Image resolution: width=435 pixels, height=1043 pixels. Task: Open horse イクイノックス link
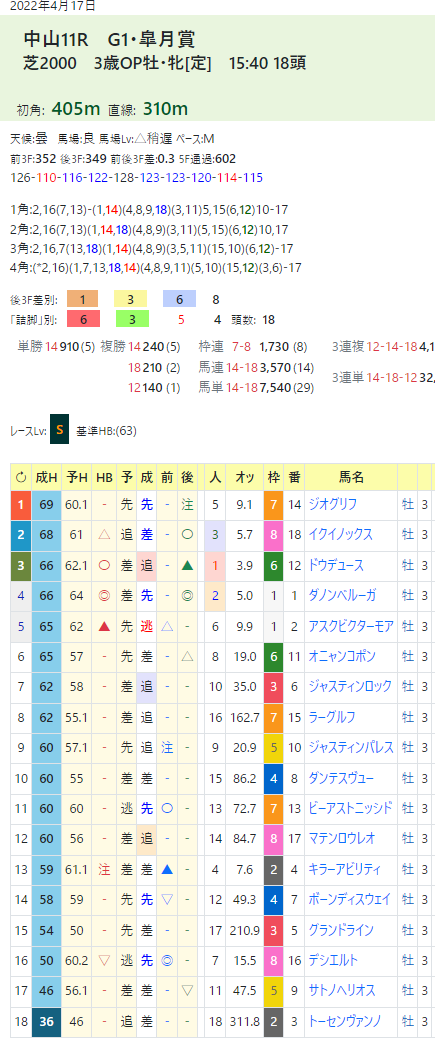[340, 535]
